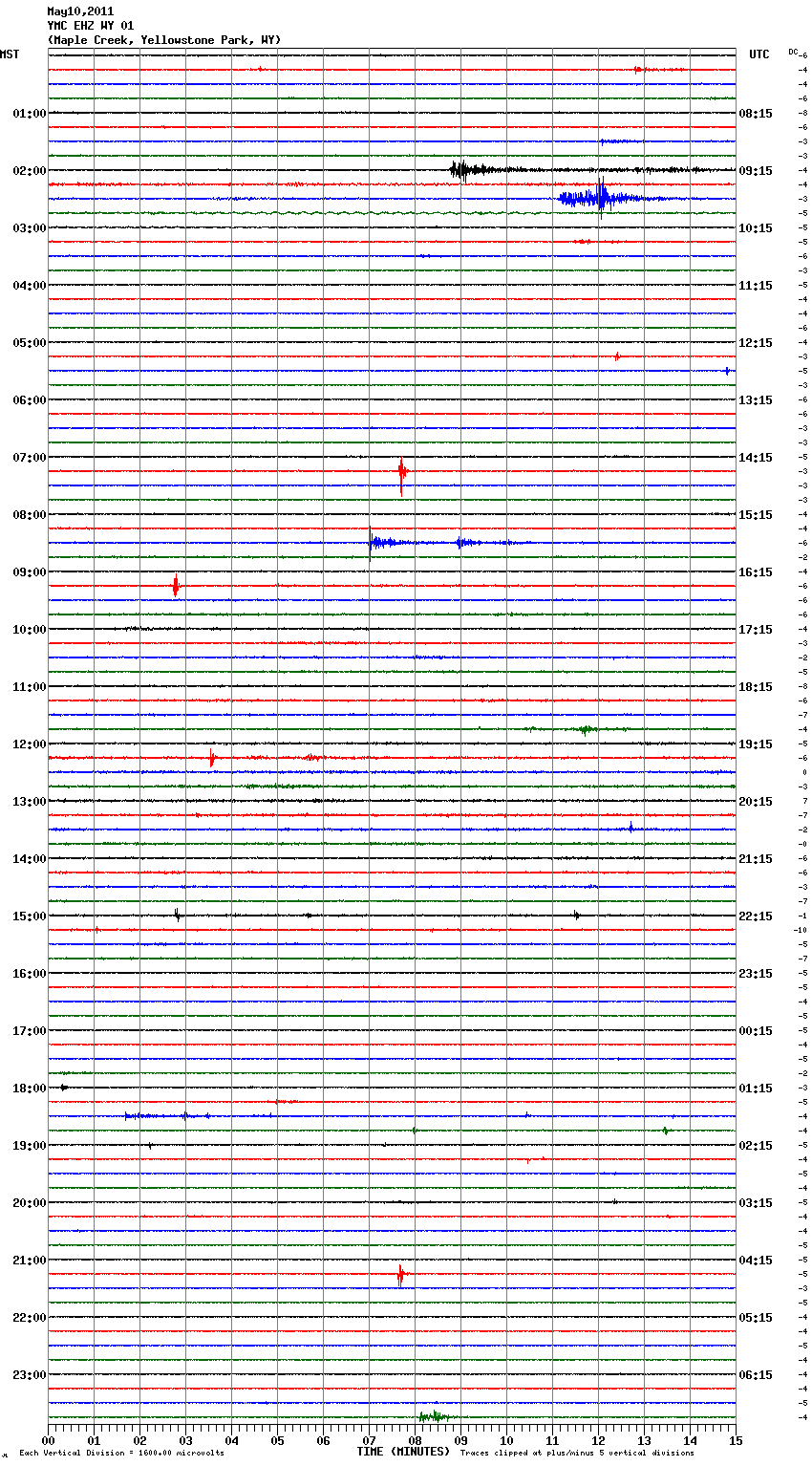Click the date header May10,2011
Image resolution: width=812 pixels, height=1466 pixels.
click(x=80, y=11)
